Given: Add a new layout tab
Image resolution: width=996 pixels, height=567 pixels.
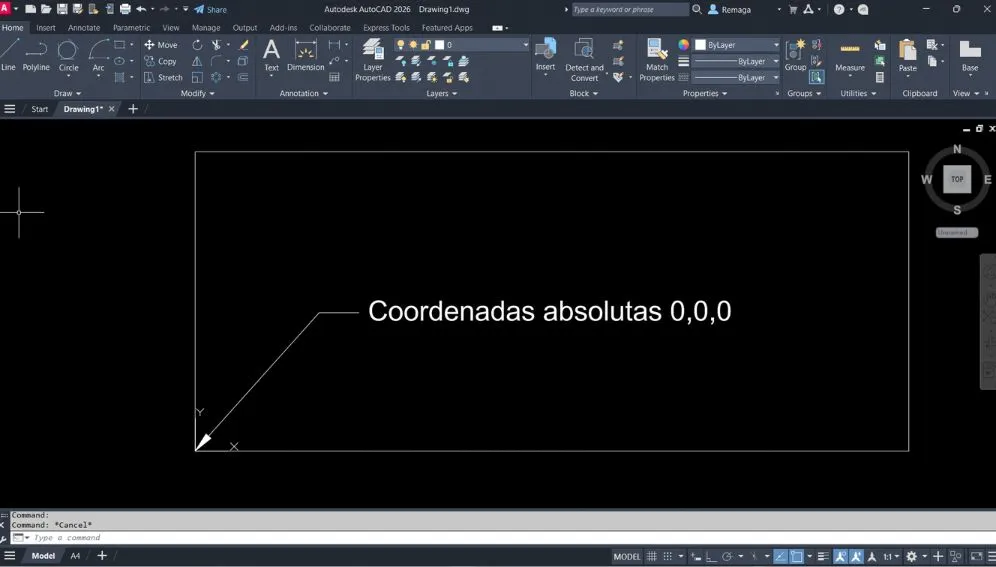Looking at the screenshot, I should [102, 556].
